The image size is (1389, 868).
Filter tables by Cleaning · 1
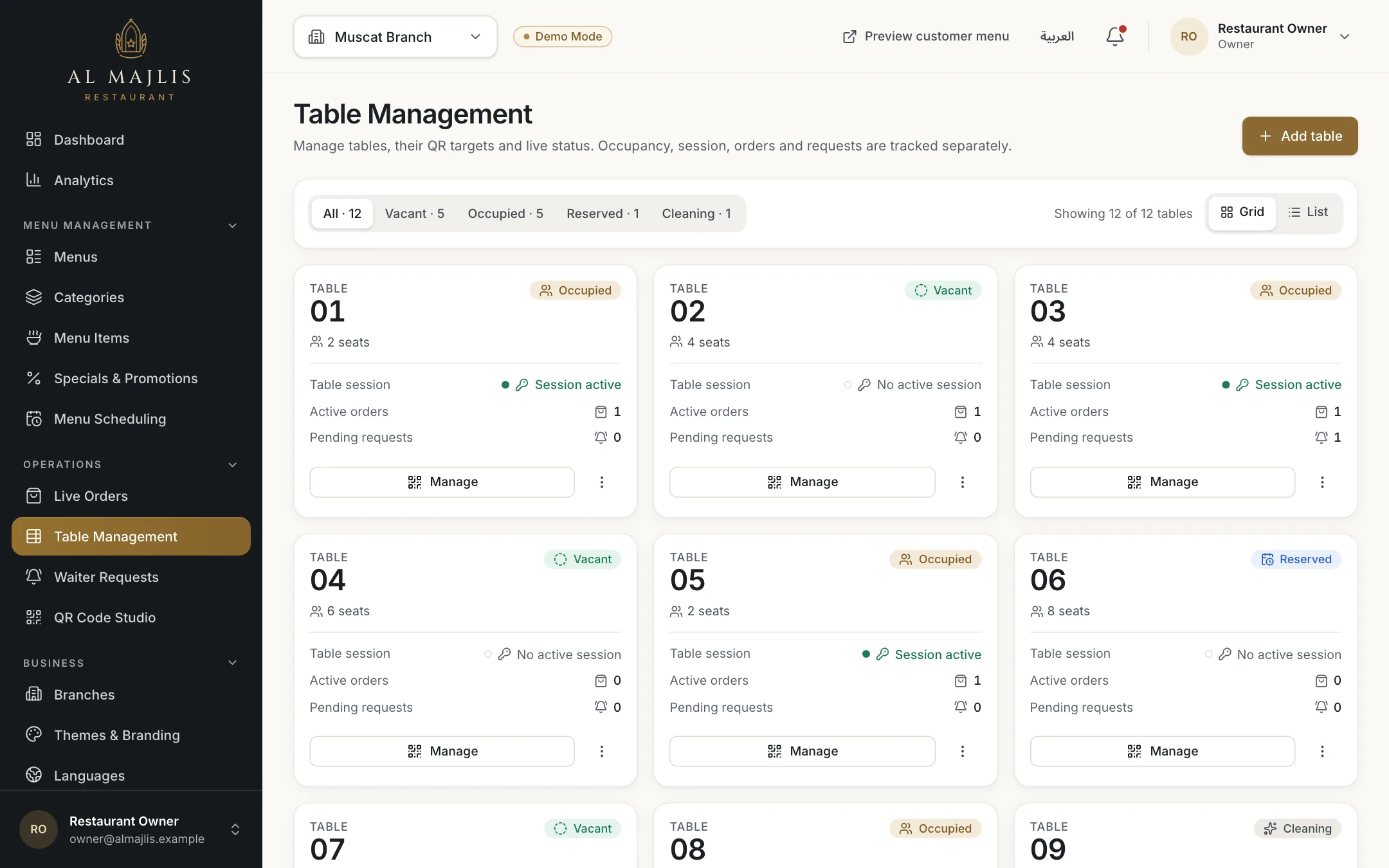click(696, 213)
